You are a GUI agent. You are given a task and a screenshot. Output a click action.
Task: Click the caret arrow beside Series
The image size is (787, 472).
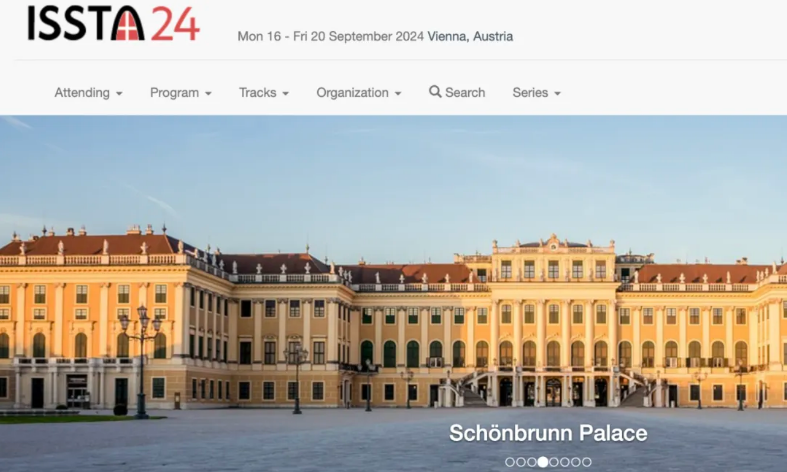557,93
